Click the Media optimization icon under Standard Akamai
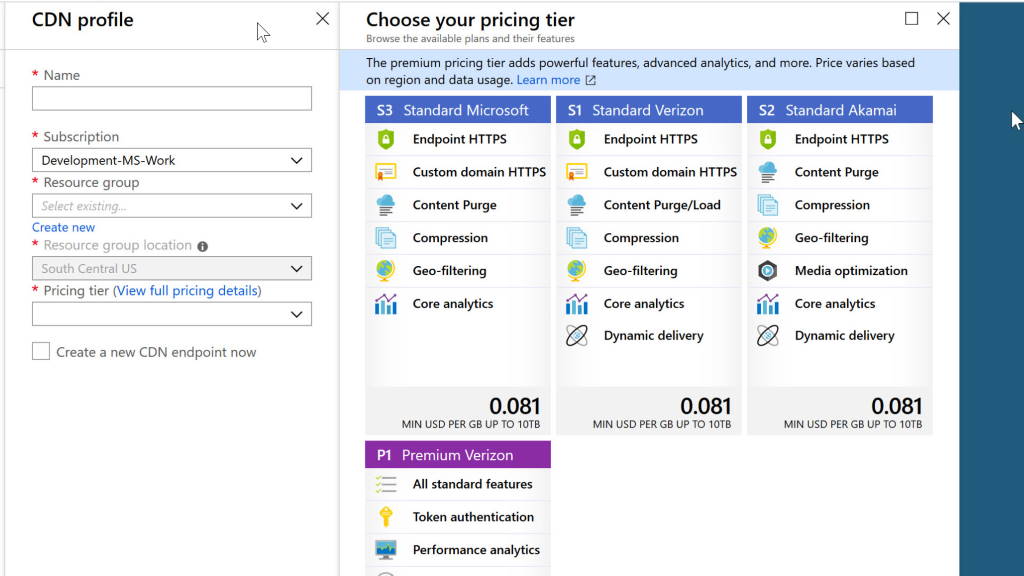The image size is (1024, 576). (769, 270)
